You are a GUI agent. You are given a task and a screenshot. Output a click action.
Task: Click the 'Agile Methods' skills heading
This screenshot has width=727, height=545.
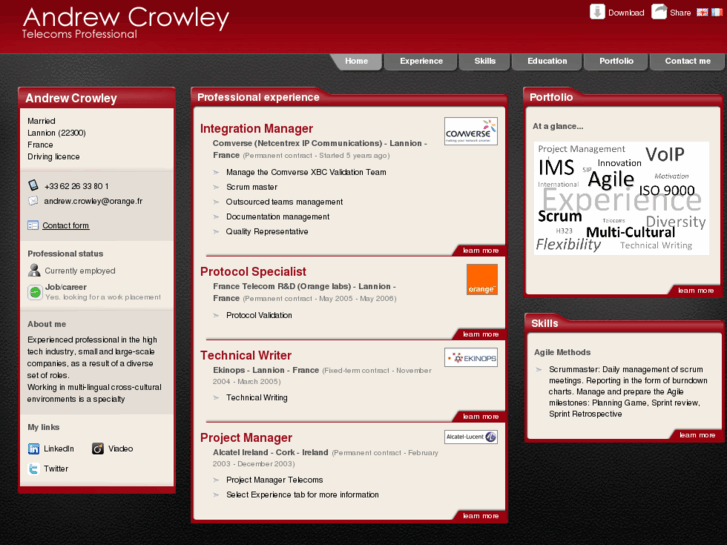(562, 352)
